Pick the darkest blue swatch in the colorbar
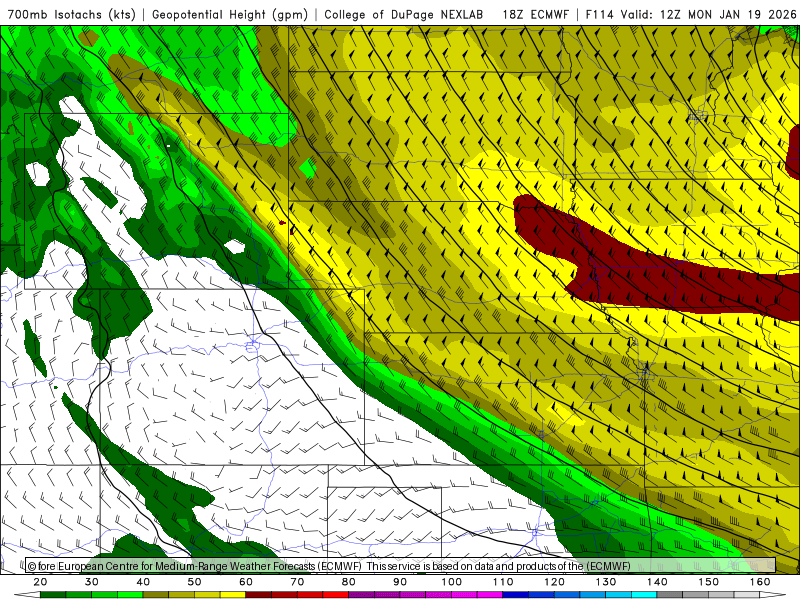Viewport: 800px width, 600px height. (515, 595)
